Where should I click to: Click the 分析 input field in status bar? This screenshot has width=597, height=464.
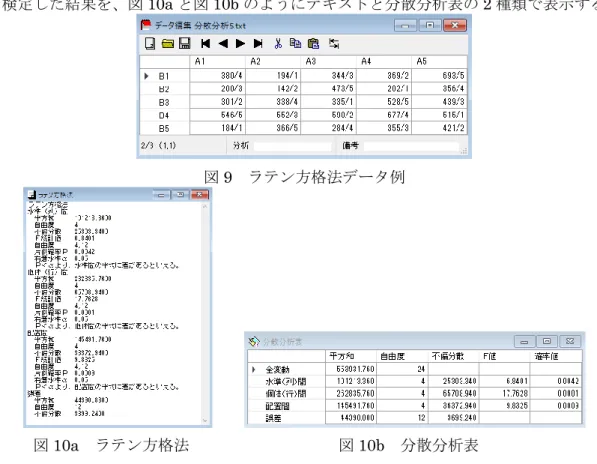pyautogui.click(x=293, y=146)
